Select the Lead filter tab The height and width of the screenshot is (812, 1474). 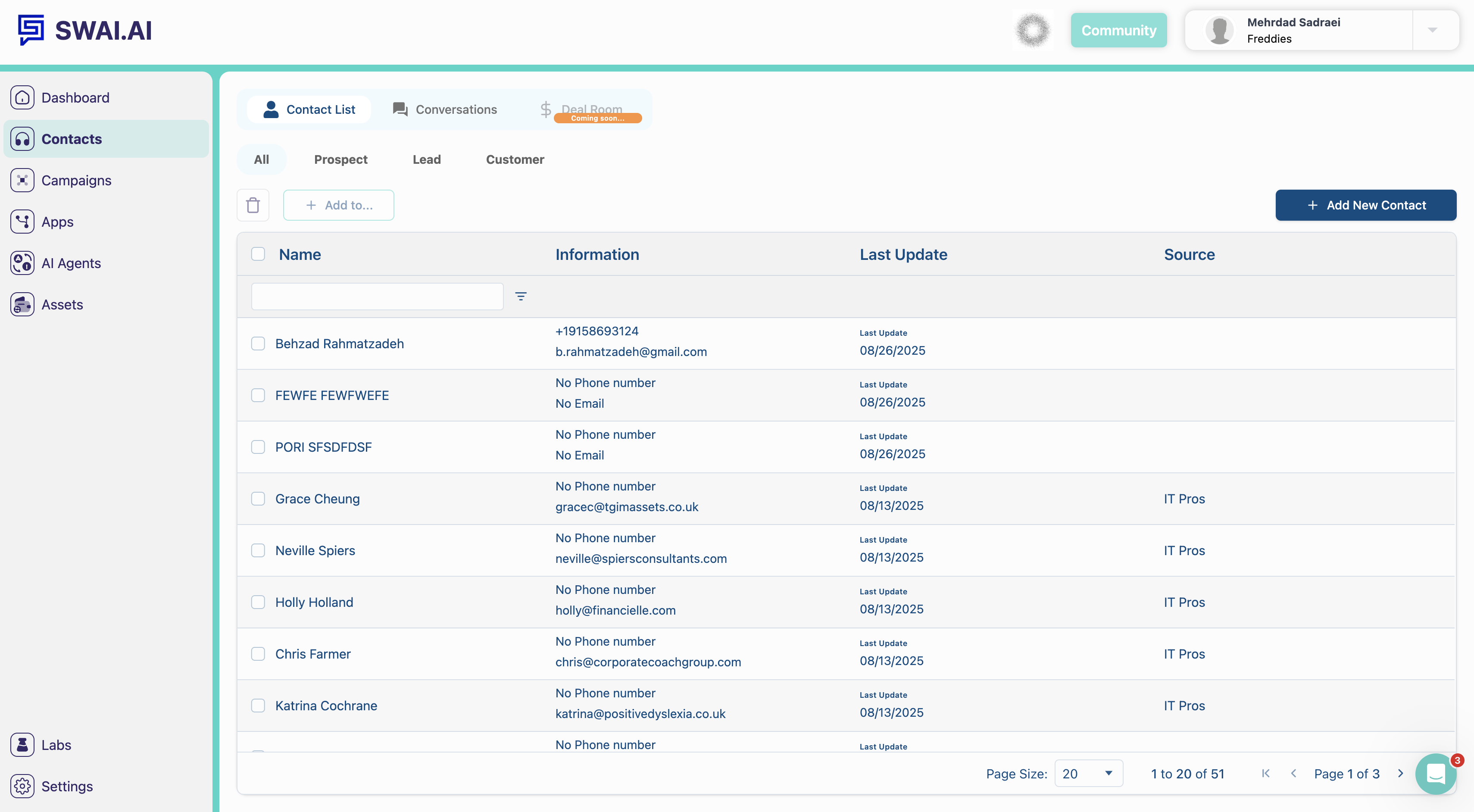pos(427,159)
